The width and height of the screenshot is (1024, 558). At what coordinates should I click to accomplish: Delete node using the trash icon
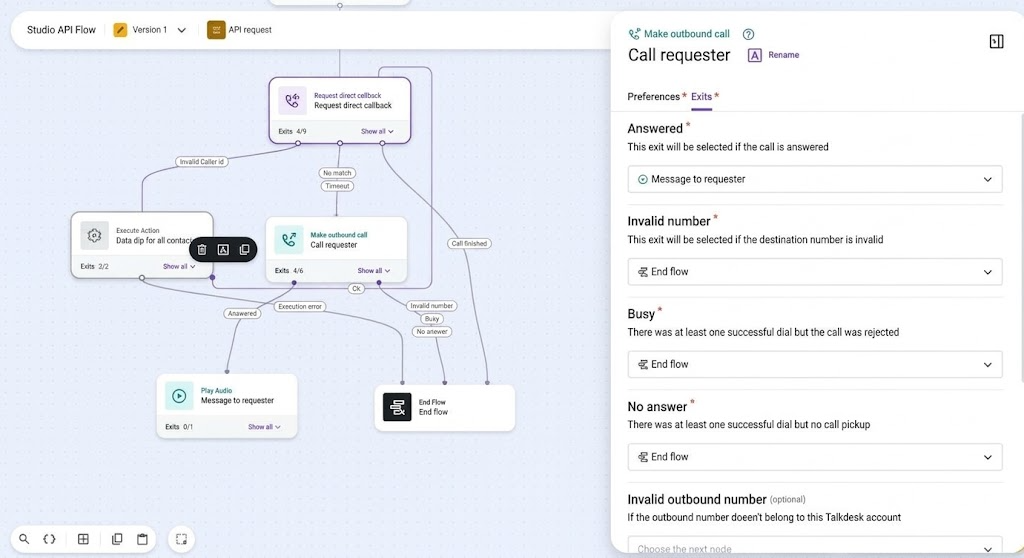click(x=202, y=250)
